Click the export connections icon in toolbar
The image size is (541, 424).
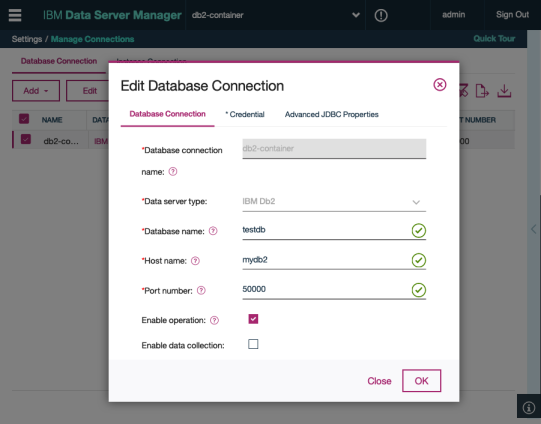[x=482, y=91]
